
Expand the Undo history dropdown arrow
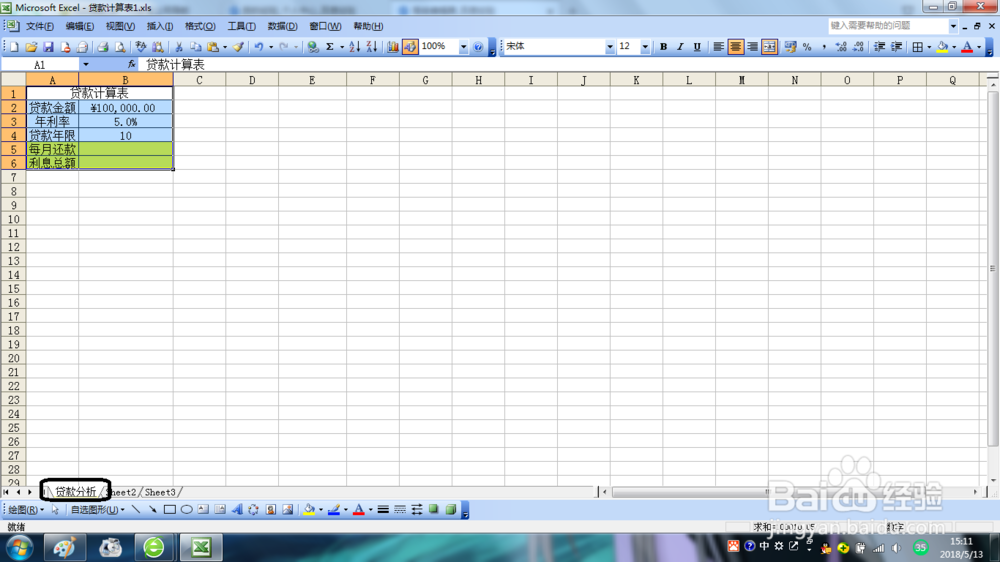coord(270,47)
